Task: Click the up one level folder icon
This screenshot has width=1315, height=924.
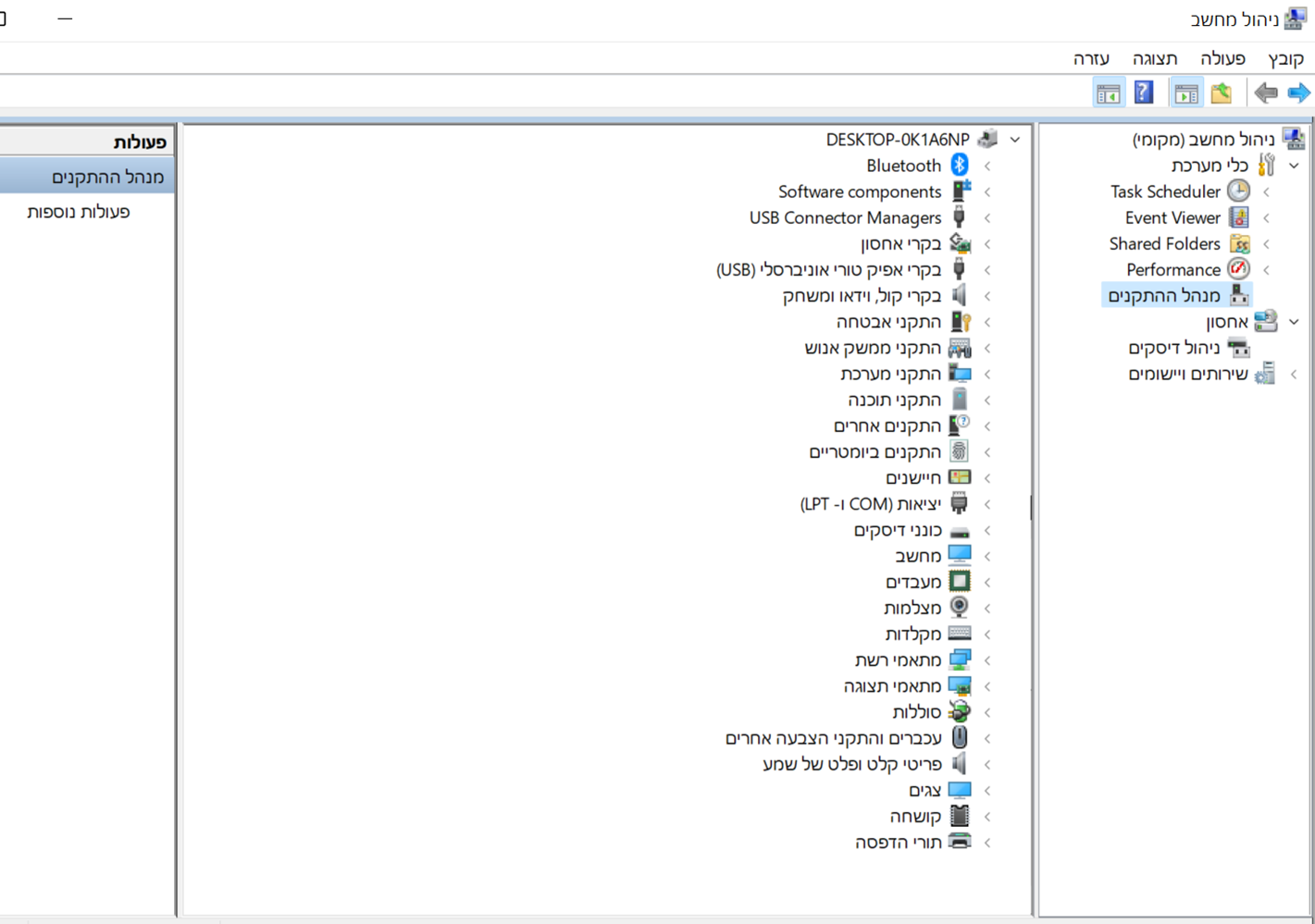Action: coord(1222,92)
